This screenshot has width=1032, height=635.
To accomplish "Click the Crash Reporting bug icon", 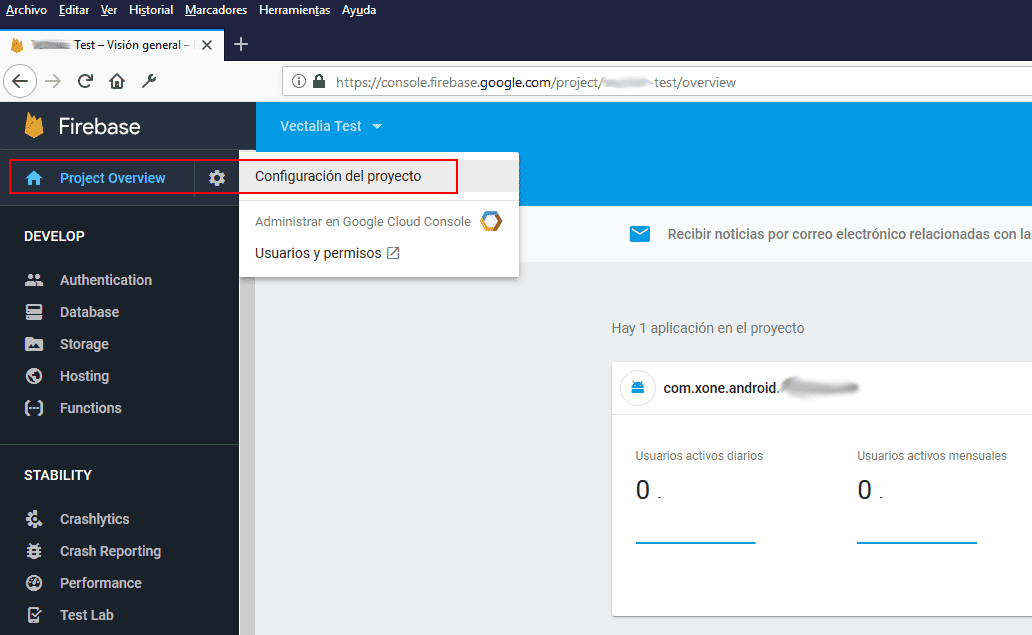I will (x=34, y=551).
